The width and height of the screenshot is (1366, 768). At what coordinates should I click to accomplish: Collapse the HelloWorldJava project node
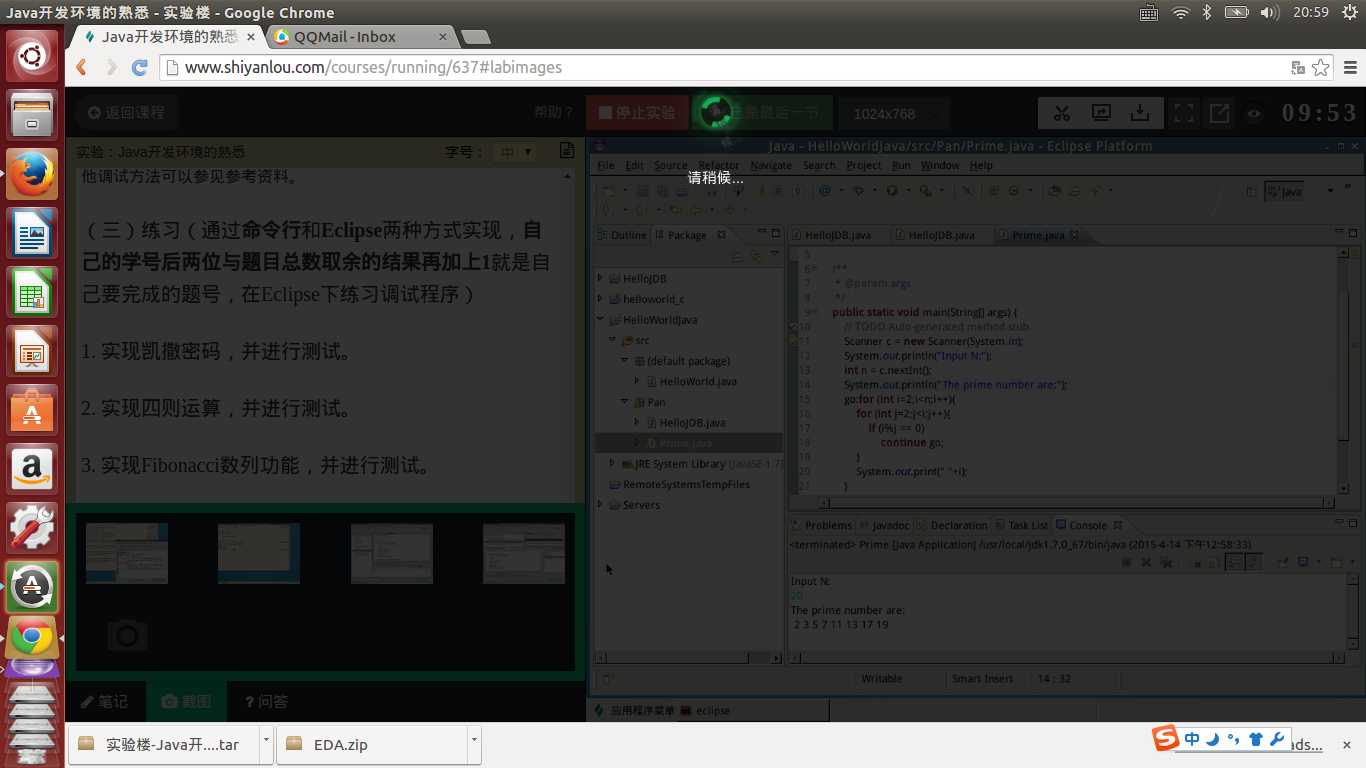(601, 320)
